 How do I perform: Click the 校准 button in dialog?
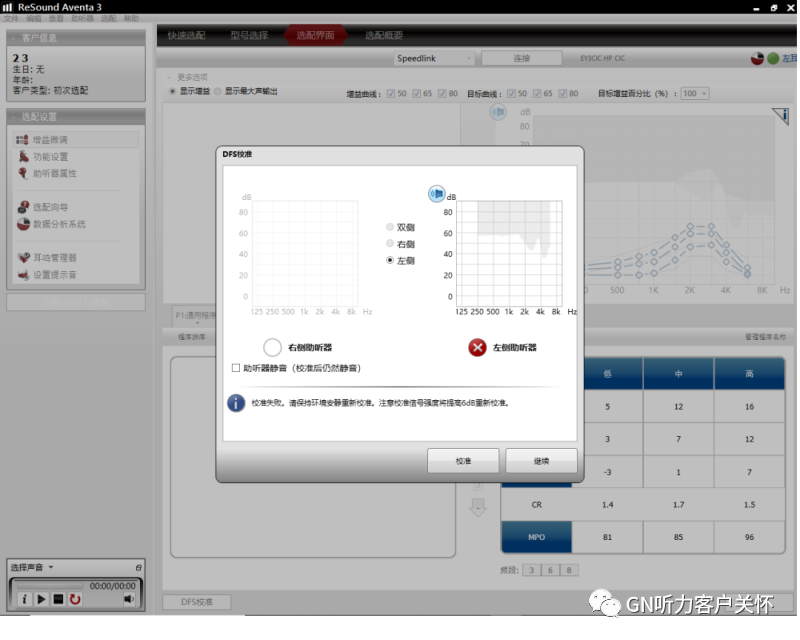click(x=462, y=460)
